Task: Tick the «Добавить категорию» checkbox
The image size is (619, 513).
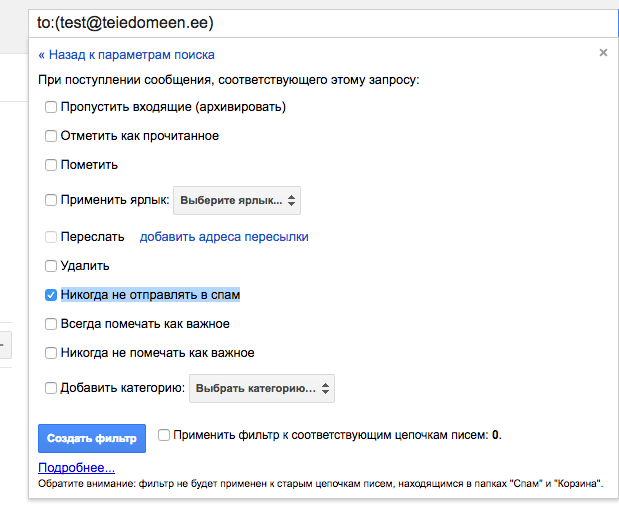Action: pos(51,388)
